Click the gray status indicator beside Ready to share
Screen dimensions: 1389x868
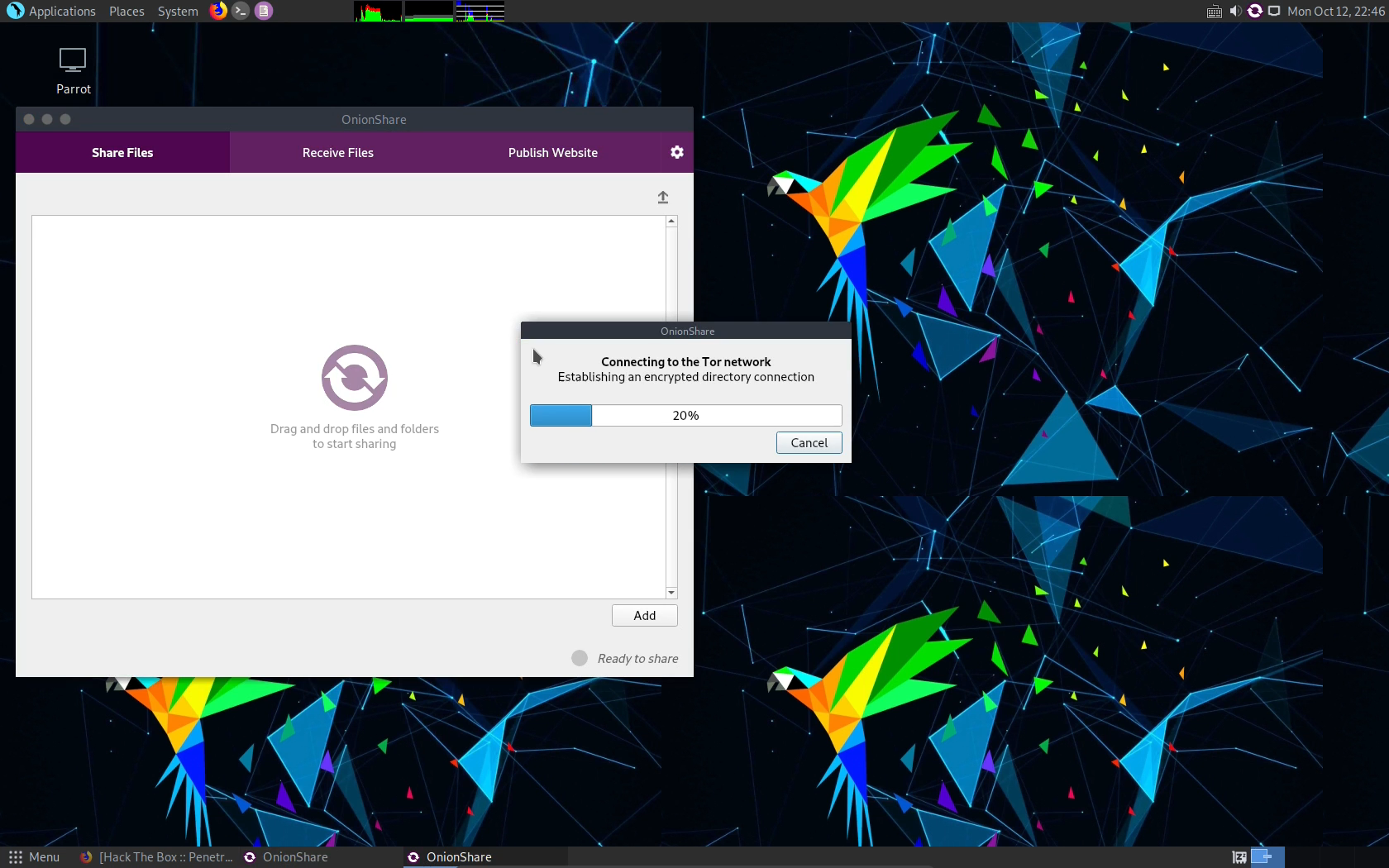click(580, 658)
